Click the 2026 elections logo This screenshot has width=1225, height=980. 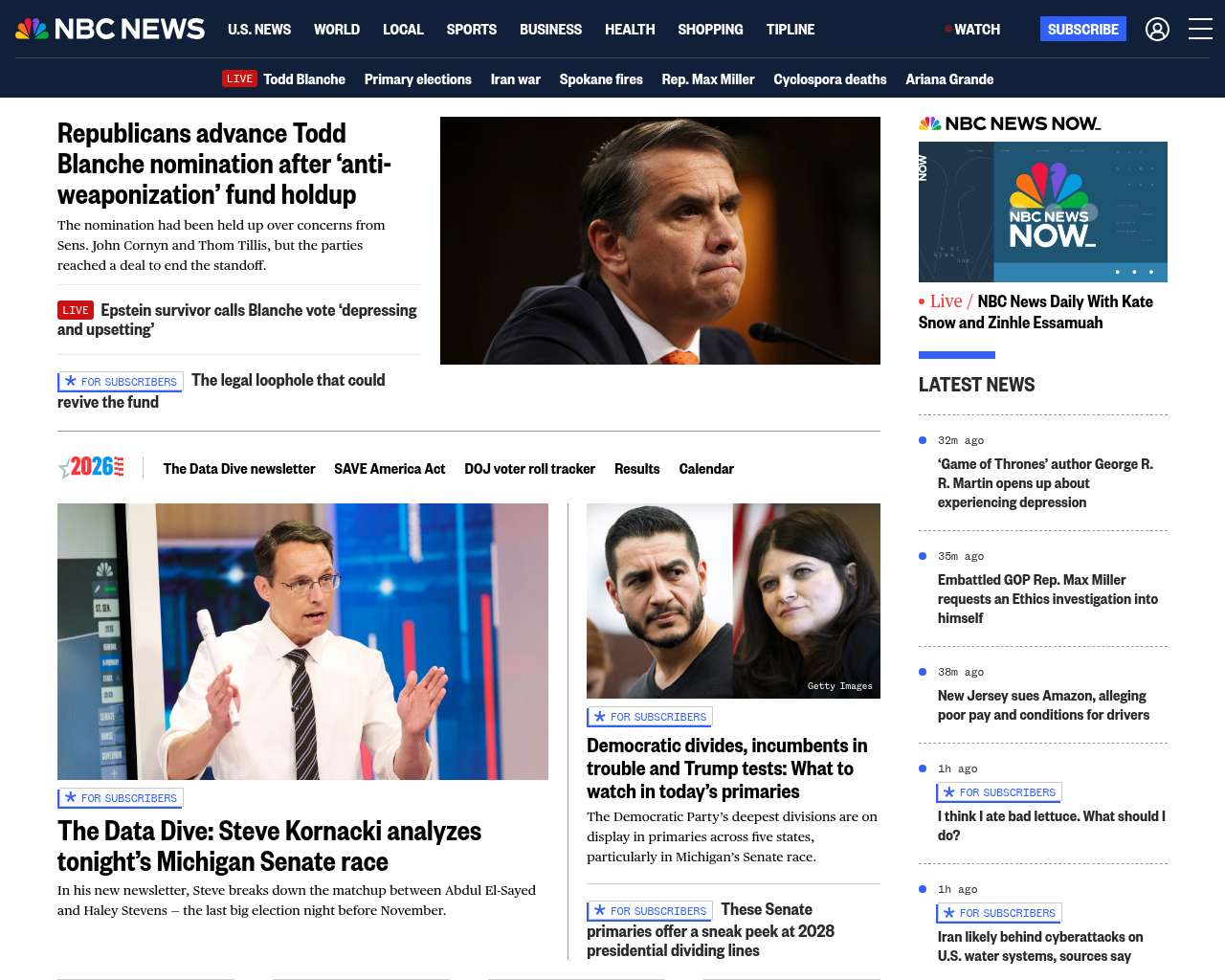pyautogui.click(x=91, y=467)
